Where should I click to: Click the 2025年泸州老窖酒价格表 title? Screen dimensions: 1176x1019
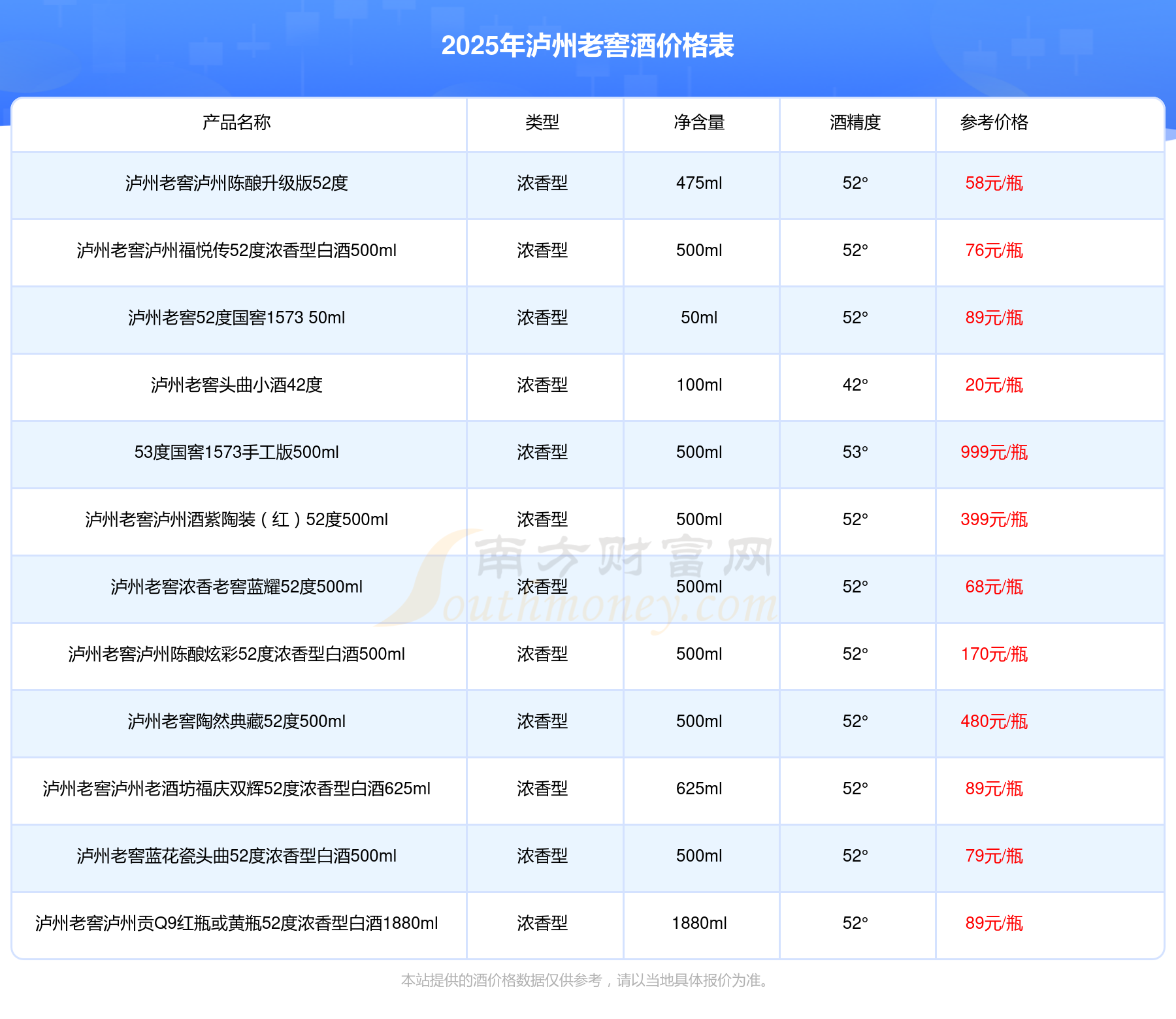click(587, 46)
